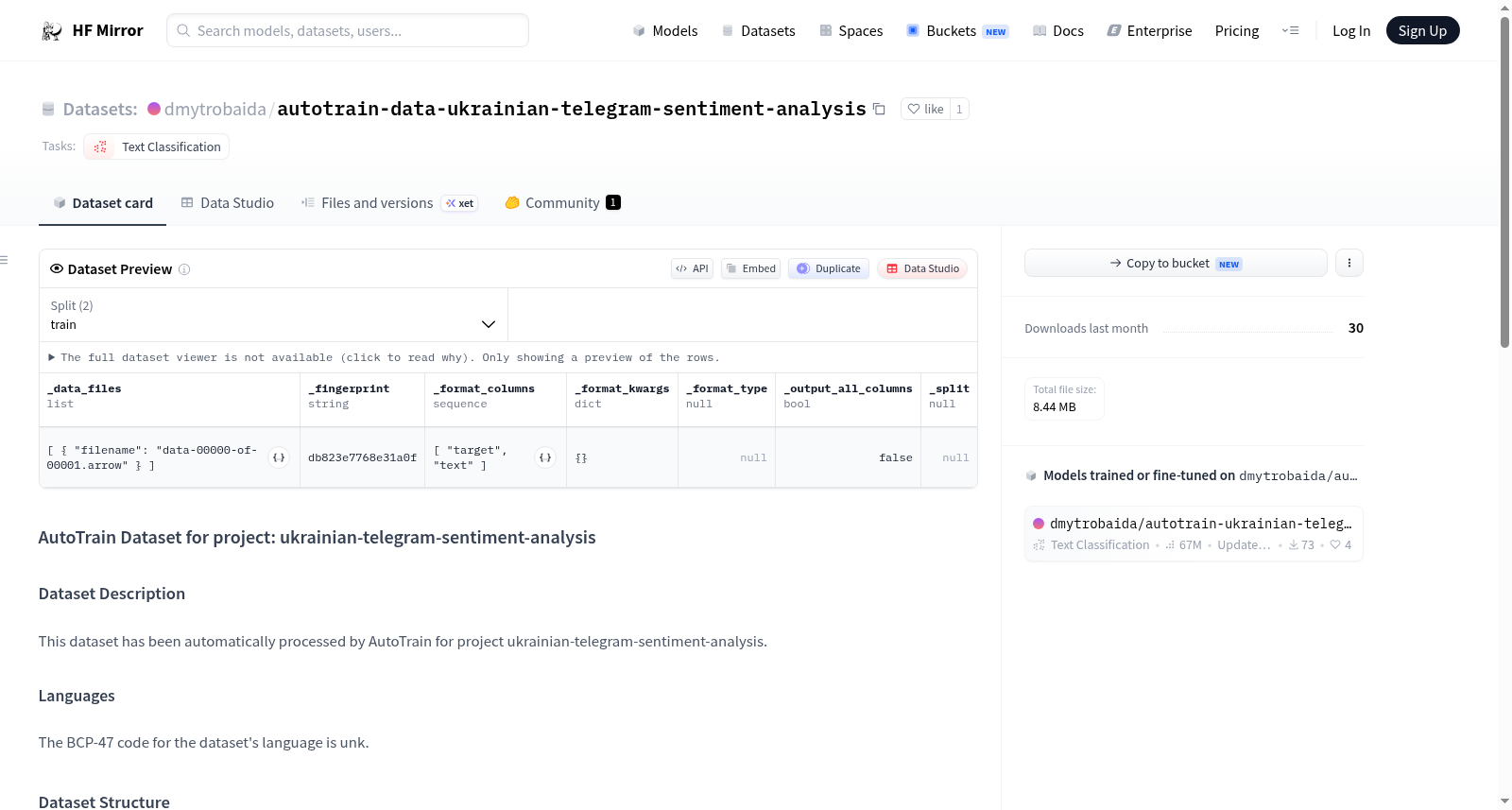Click the info icon beside Dataset Preview
Screen dimensions: 1512x810
[x=184, y=269]
